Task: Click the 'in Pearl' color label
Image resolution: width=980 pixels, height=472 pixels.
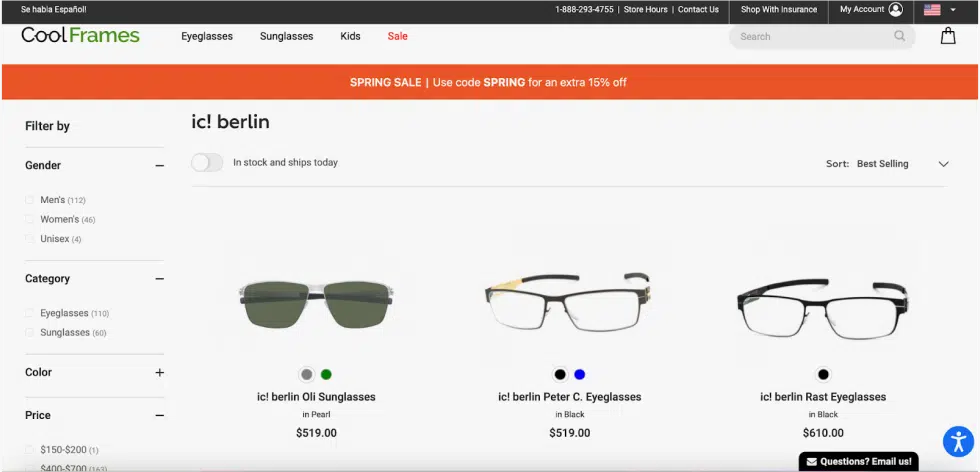Action: point(316,414)
